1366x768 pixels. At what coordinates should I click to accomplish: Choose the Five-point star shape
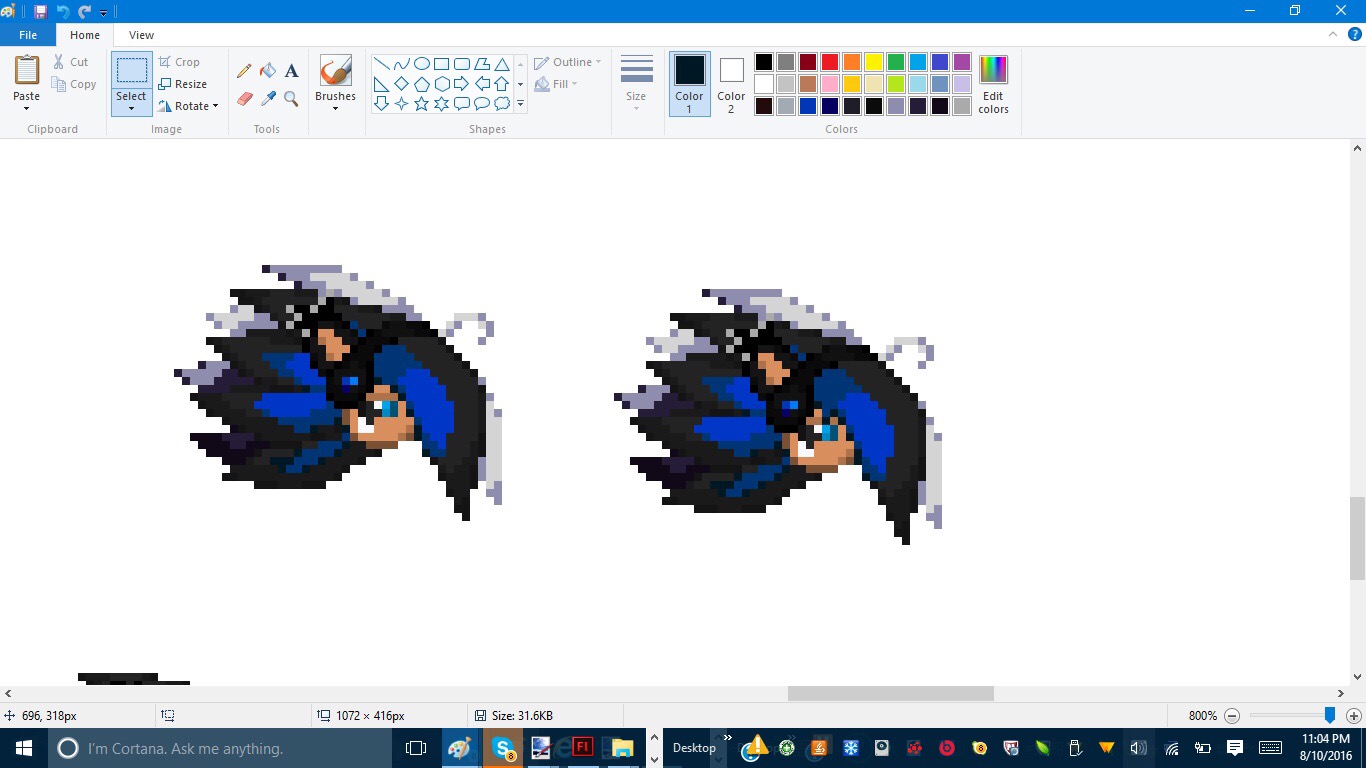(x=421, y=104)
